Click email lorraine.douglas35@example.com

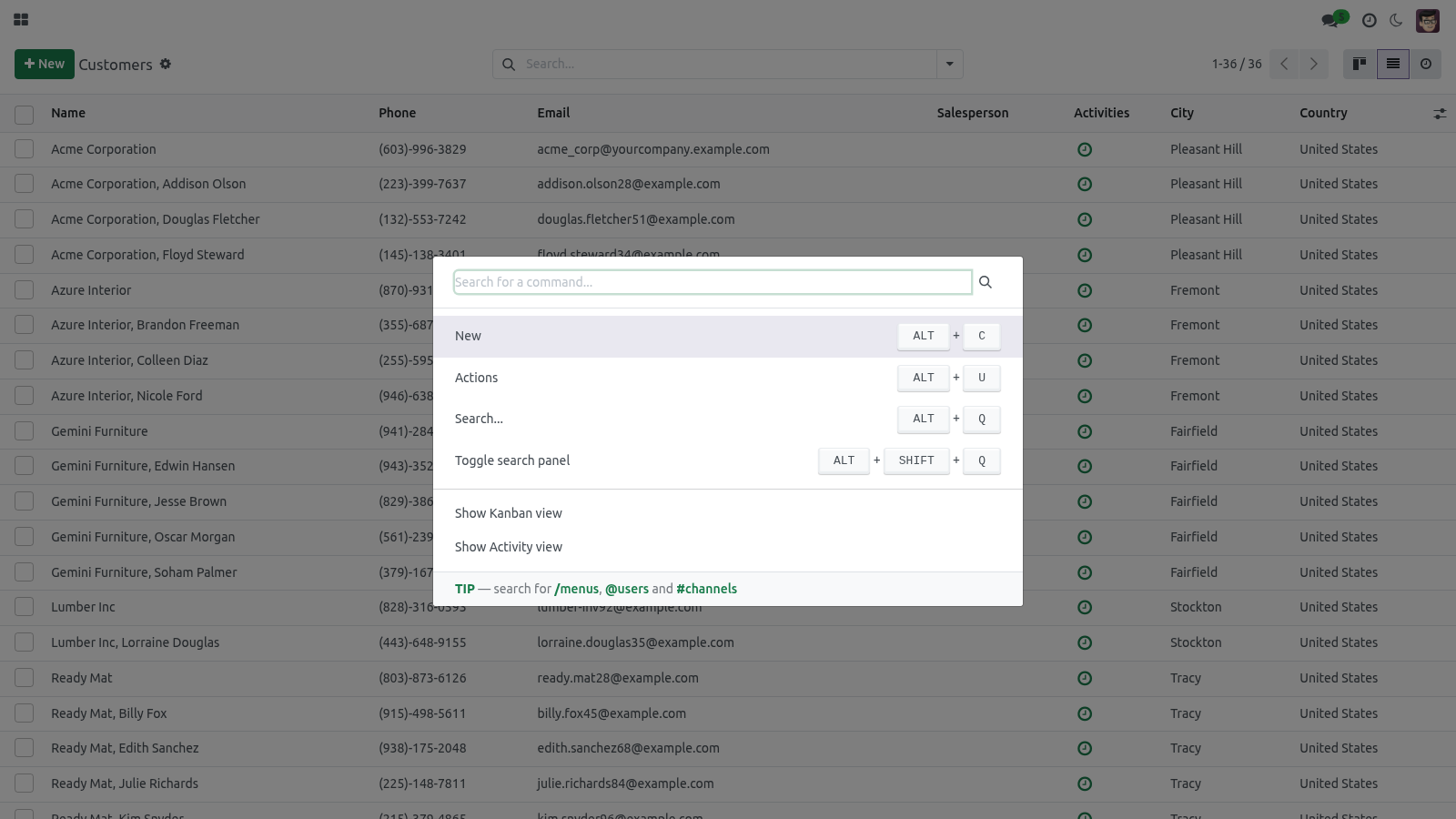tap(635, 642)
